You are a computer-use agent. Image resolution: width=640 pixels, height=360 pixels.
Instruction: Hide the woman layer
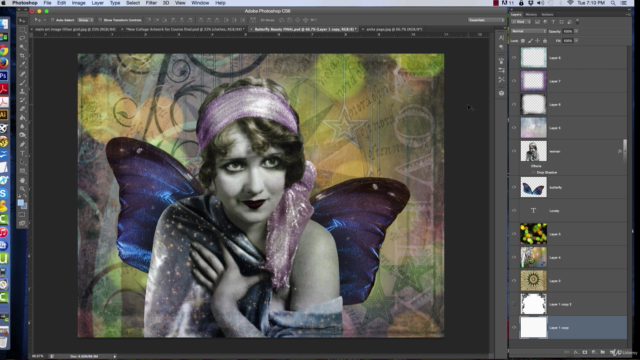(514, 151)
